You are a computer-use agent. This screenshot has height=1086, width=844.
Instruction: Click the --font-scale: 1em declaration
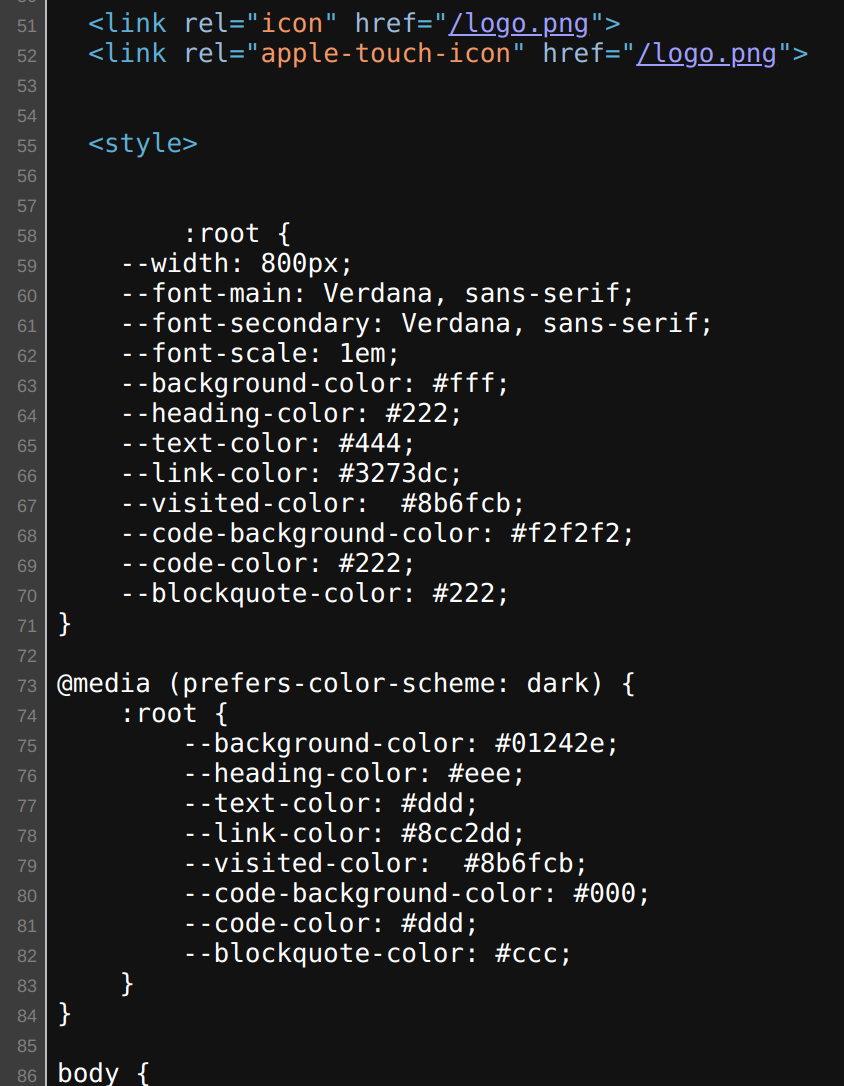(x=260, y=353)
